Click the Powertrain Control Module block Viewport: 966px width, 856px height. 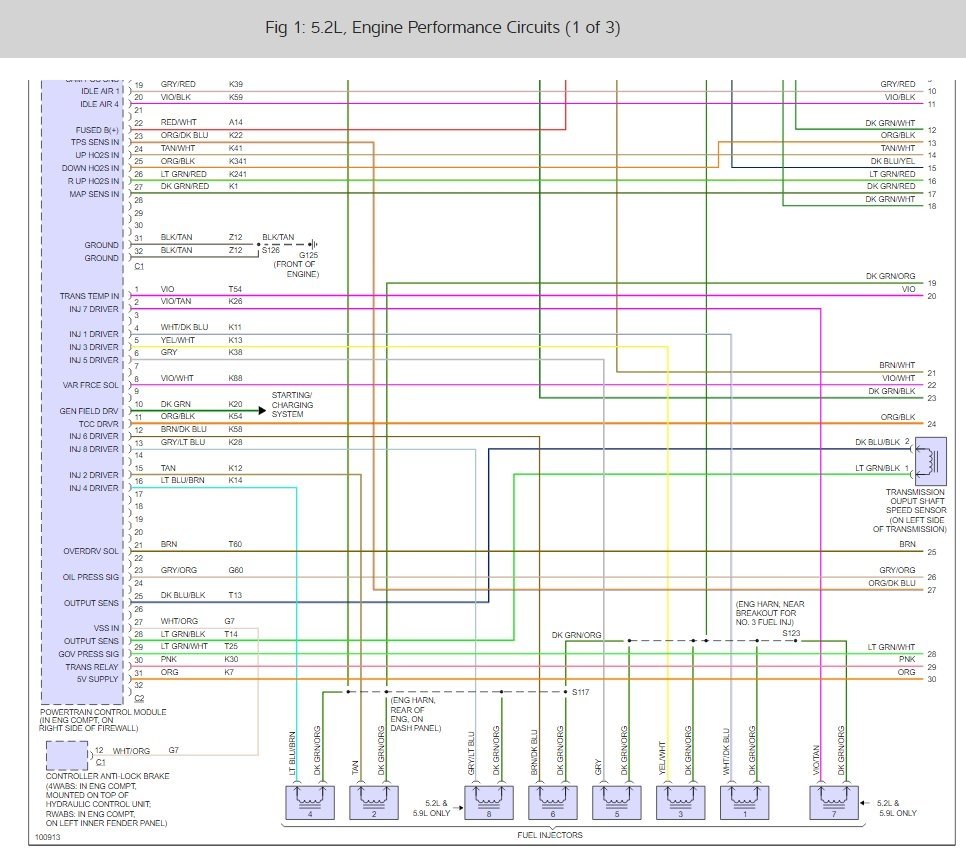click(82, 392)
